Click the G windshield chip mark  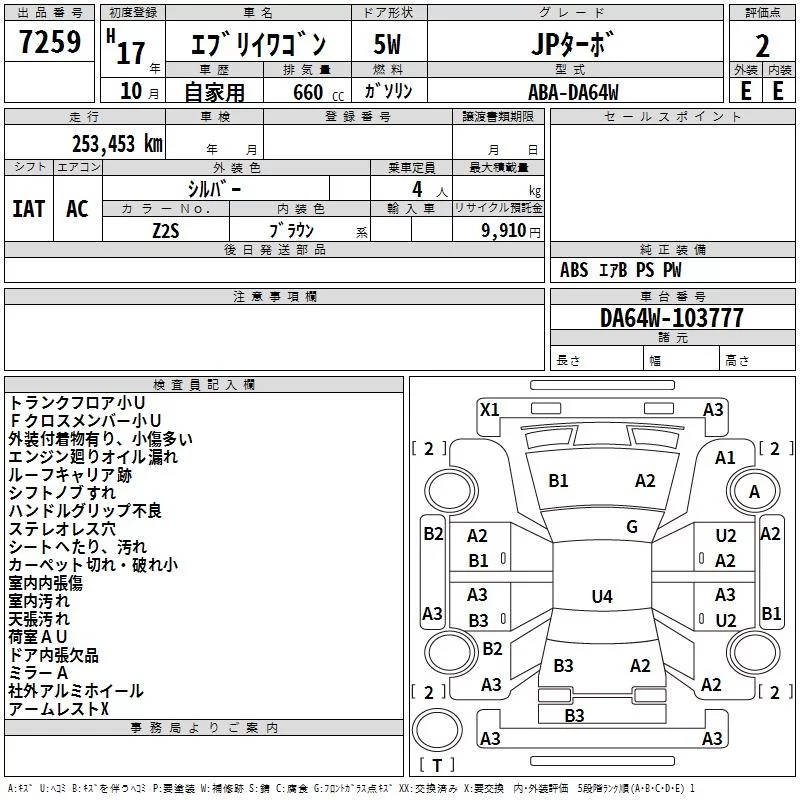[x=632, y=526]
